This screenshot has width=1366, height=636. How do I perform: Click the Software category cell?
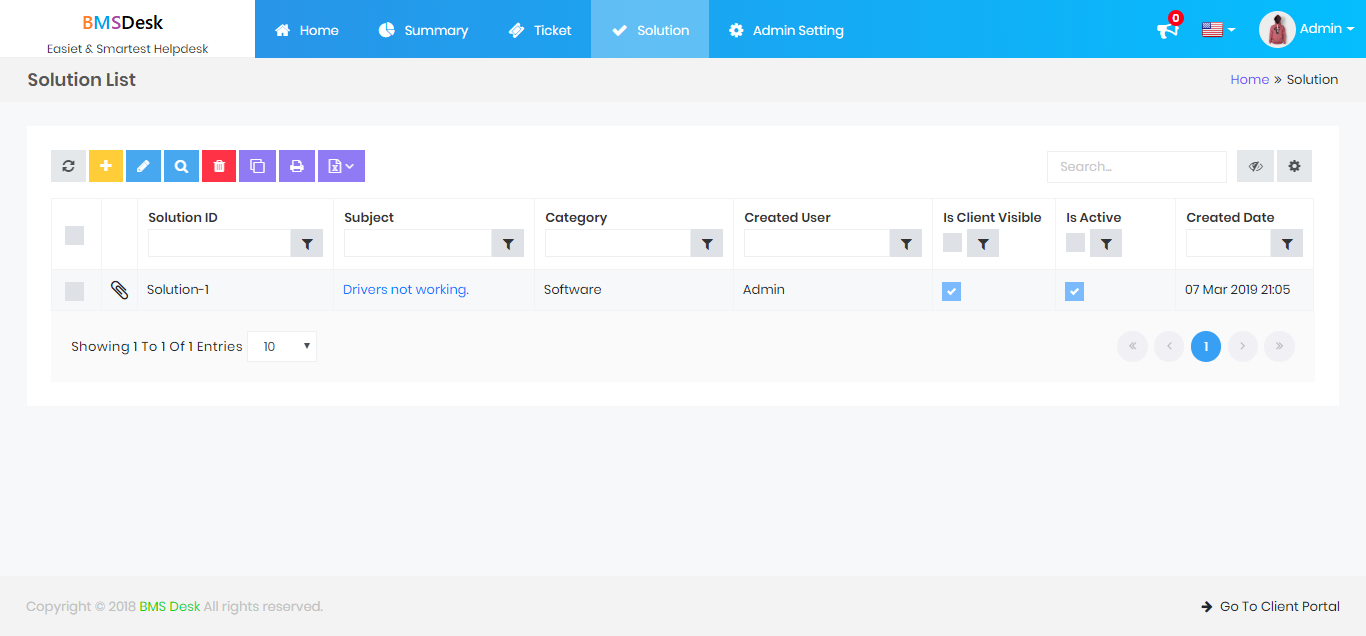click(573, 289)
